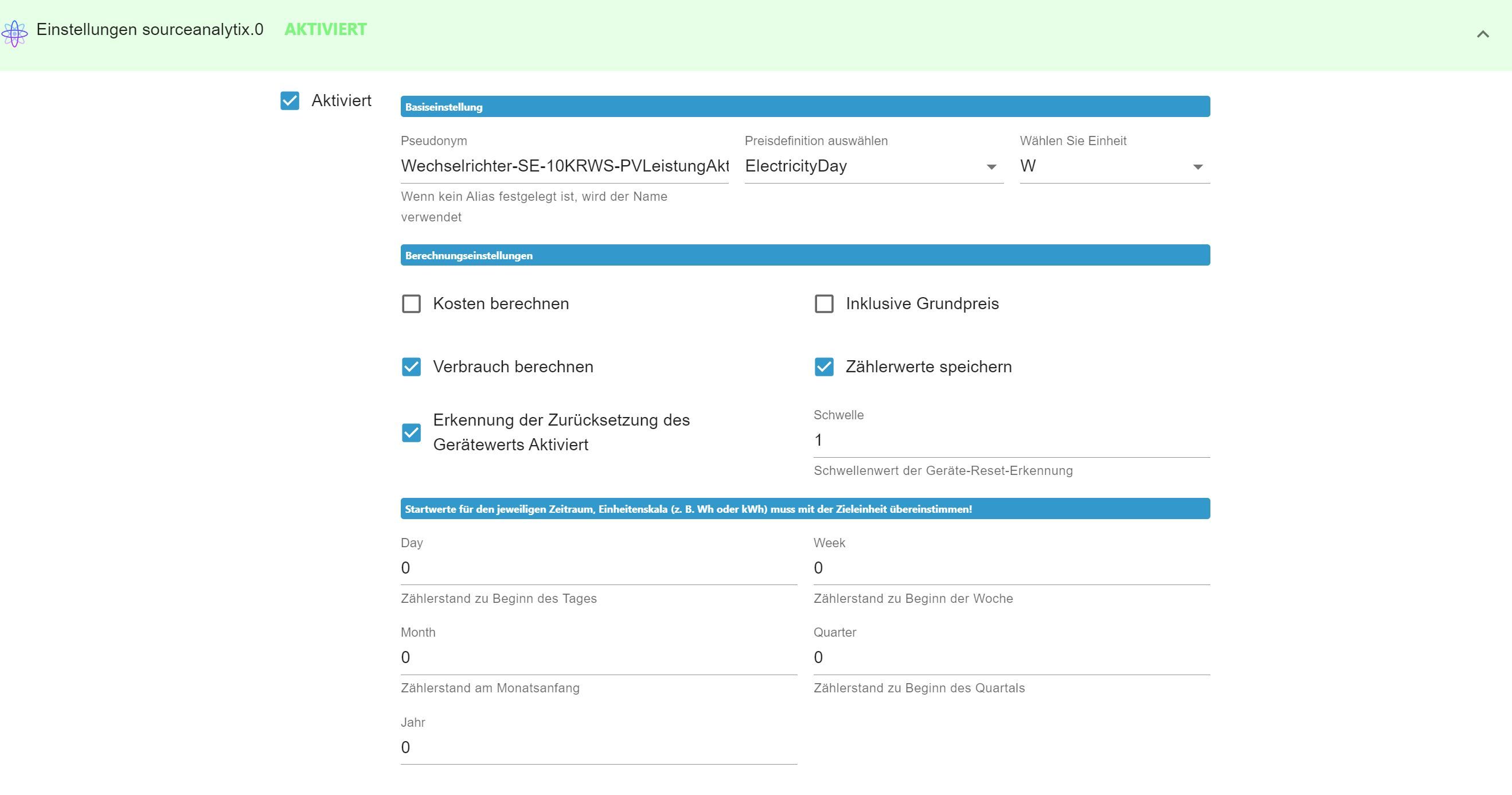Click the Pseudonym text field
This screenshot has height=795, width=1512.
[x=564, y=166]
